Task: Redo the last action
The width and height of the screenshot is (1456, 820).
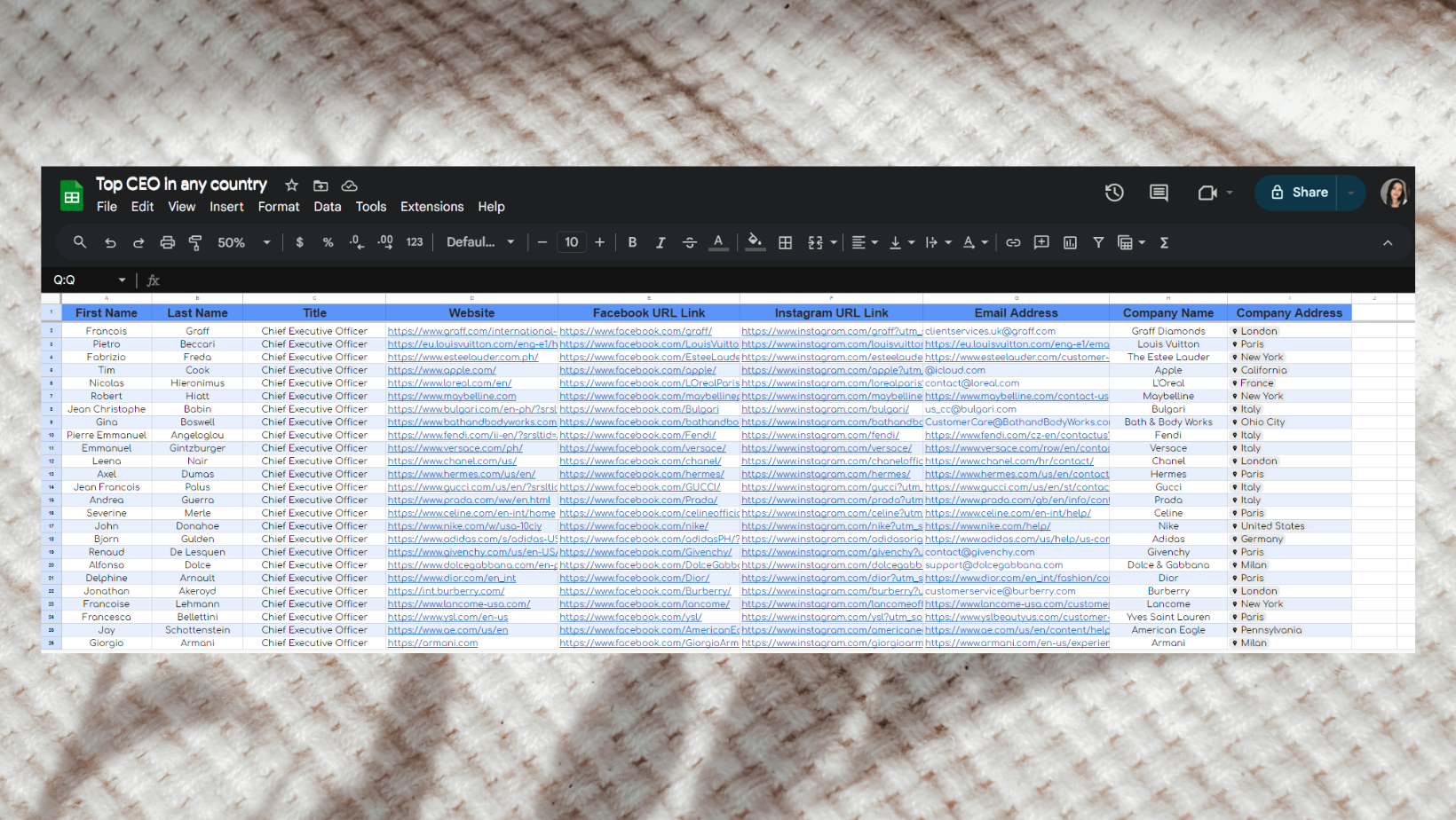Action: point(138,242)
